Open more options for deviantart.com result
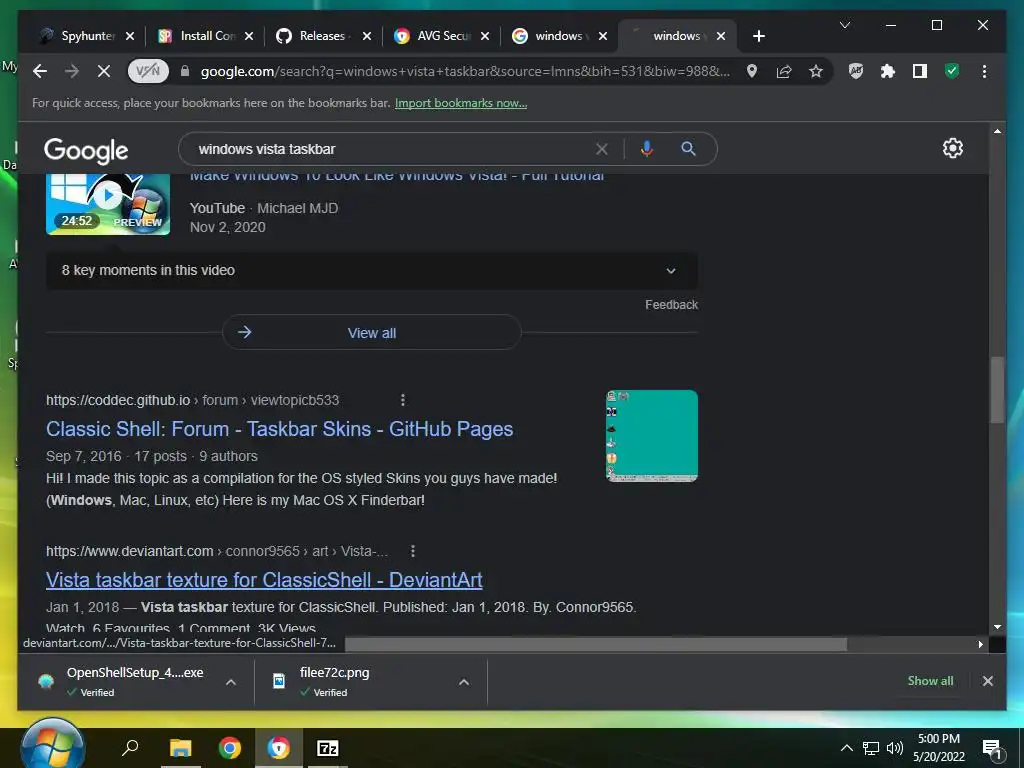The width and height of the screenshot is (1024, 768). tap(413, 551)
